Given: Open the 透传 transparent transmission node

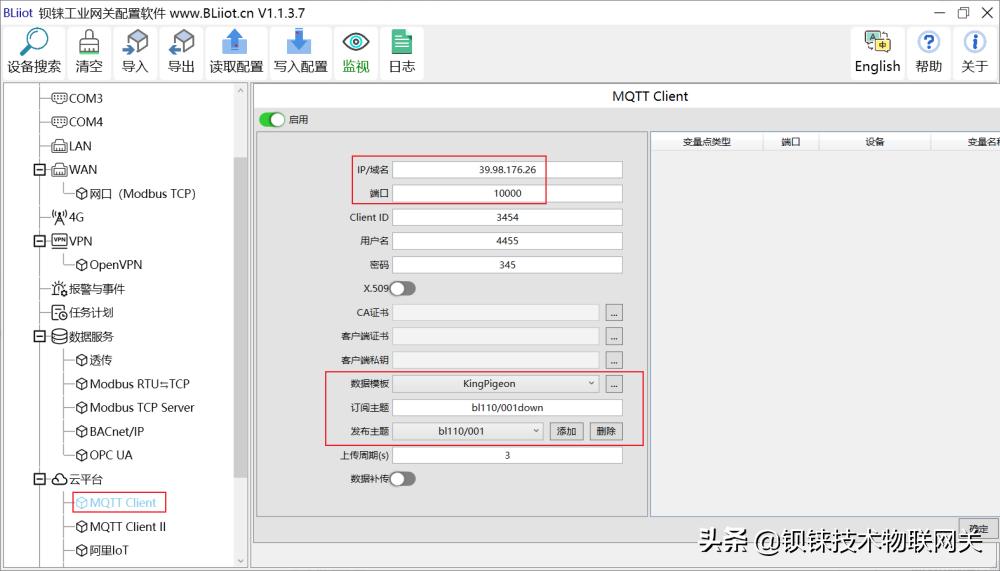Looking at the screenshot, I should pyautogui.click(x=94, y=360).
